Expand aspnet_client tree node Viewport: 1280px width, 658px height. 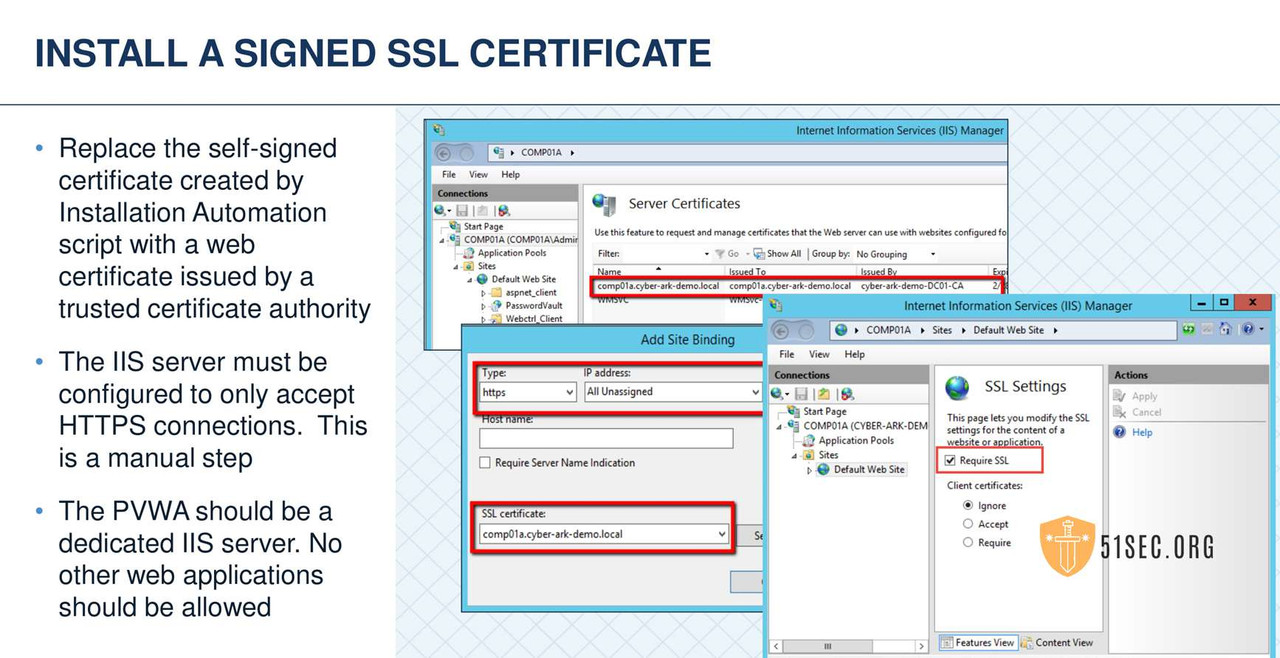point(483,293)
